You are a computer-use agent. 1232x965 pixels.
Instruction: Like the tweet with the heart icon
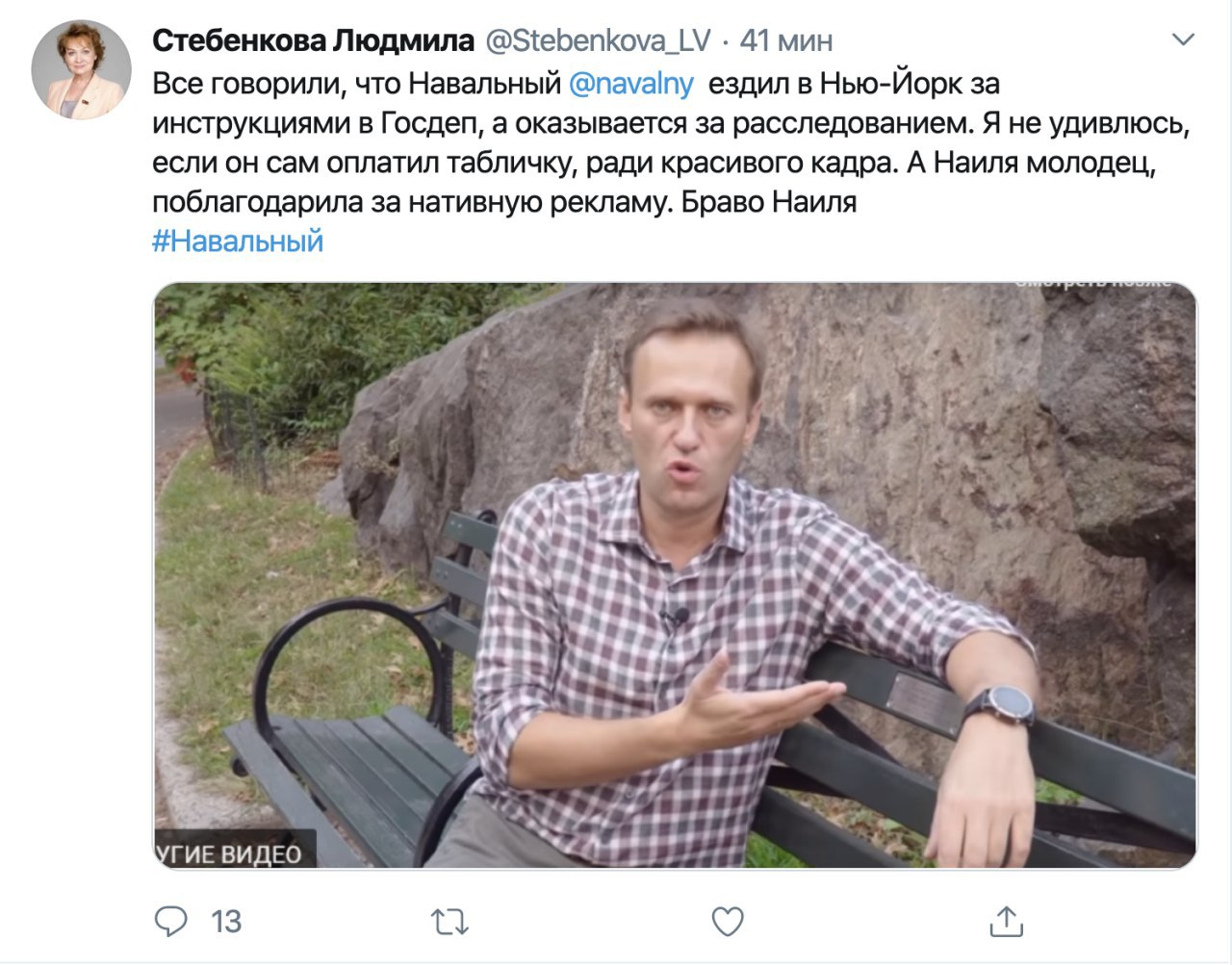(x=728, y=921)
